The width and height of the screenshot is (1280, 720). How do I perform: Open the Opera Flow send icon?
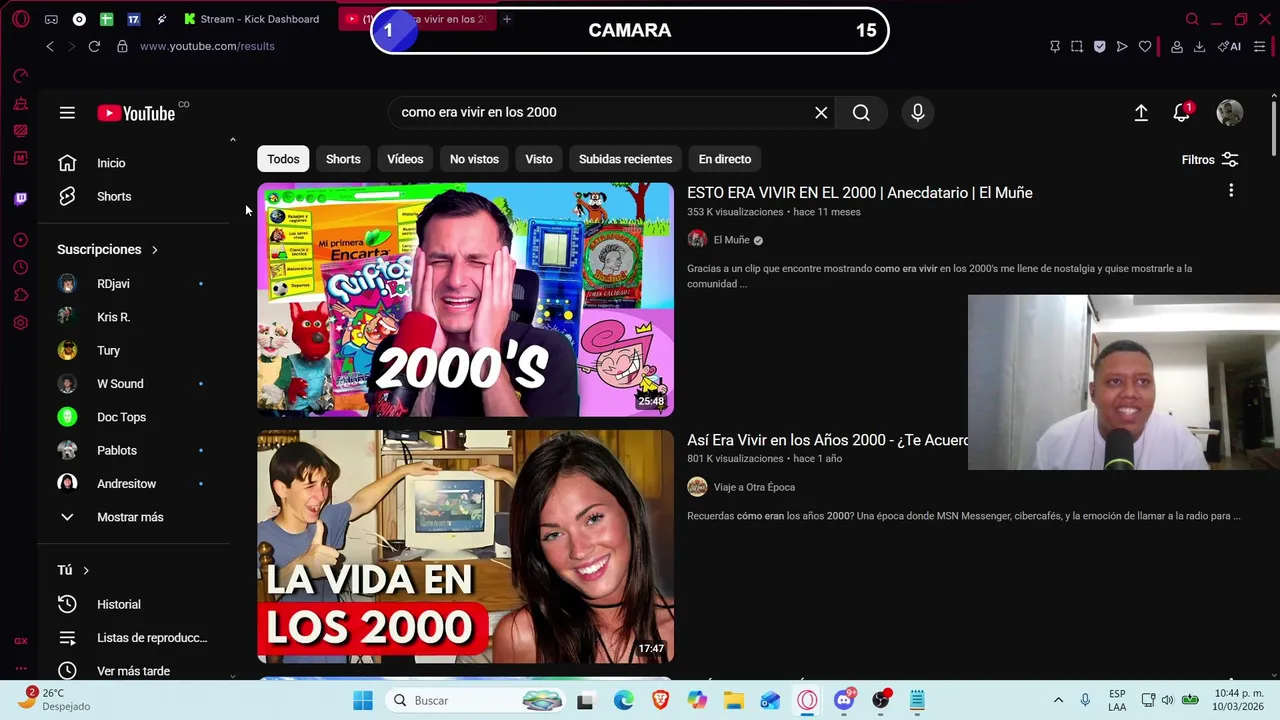click(x=1122, y=46)
